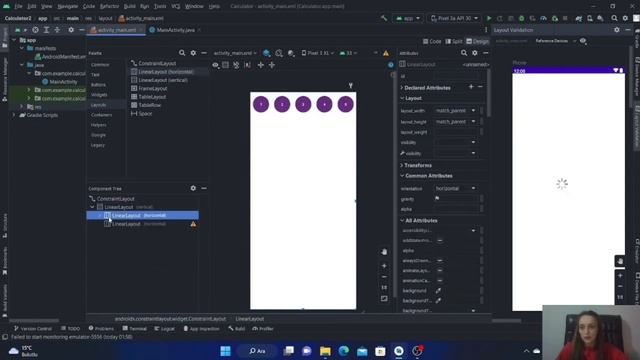Minimize the Palette panel

pos(204,53)
